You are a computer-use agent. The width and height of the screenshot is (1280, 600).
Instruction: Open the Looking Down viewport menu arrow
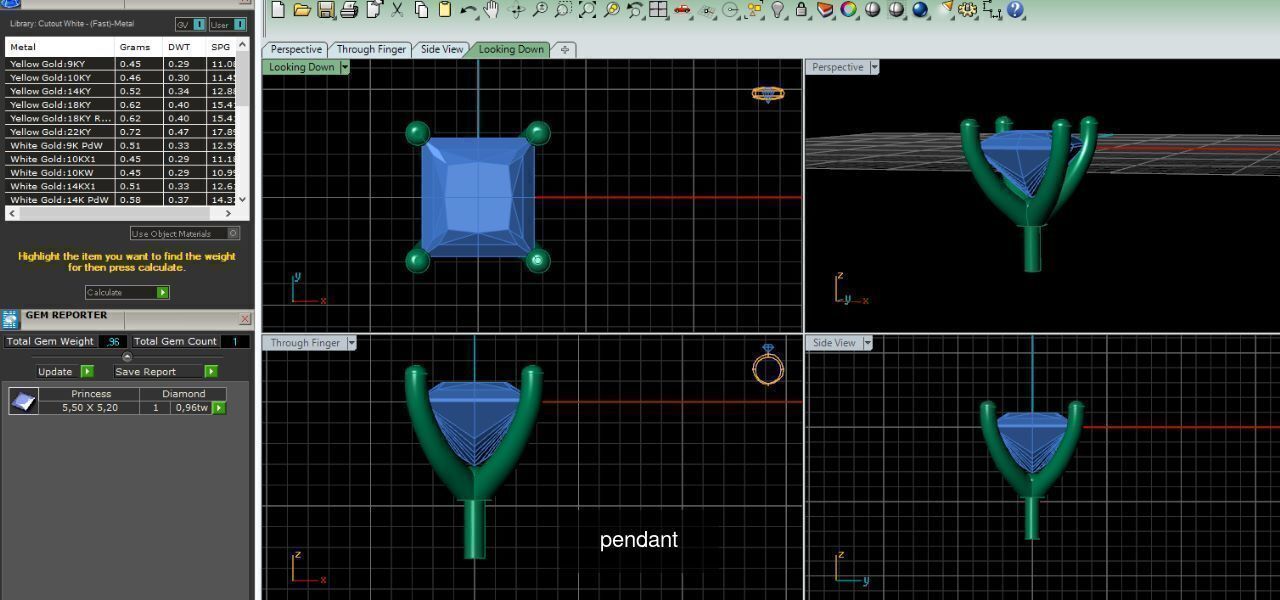point(344,67)
